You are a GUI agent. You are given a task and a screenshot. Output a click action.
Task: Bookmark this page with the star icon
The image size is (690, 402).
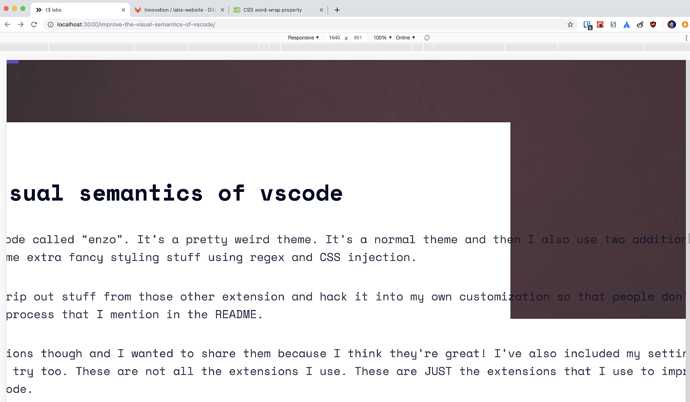[x=570, y=24]
